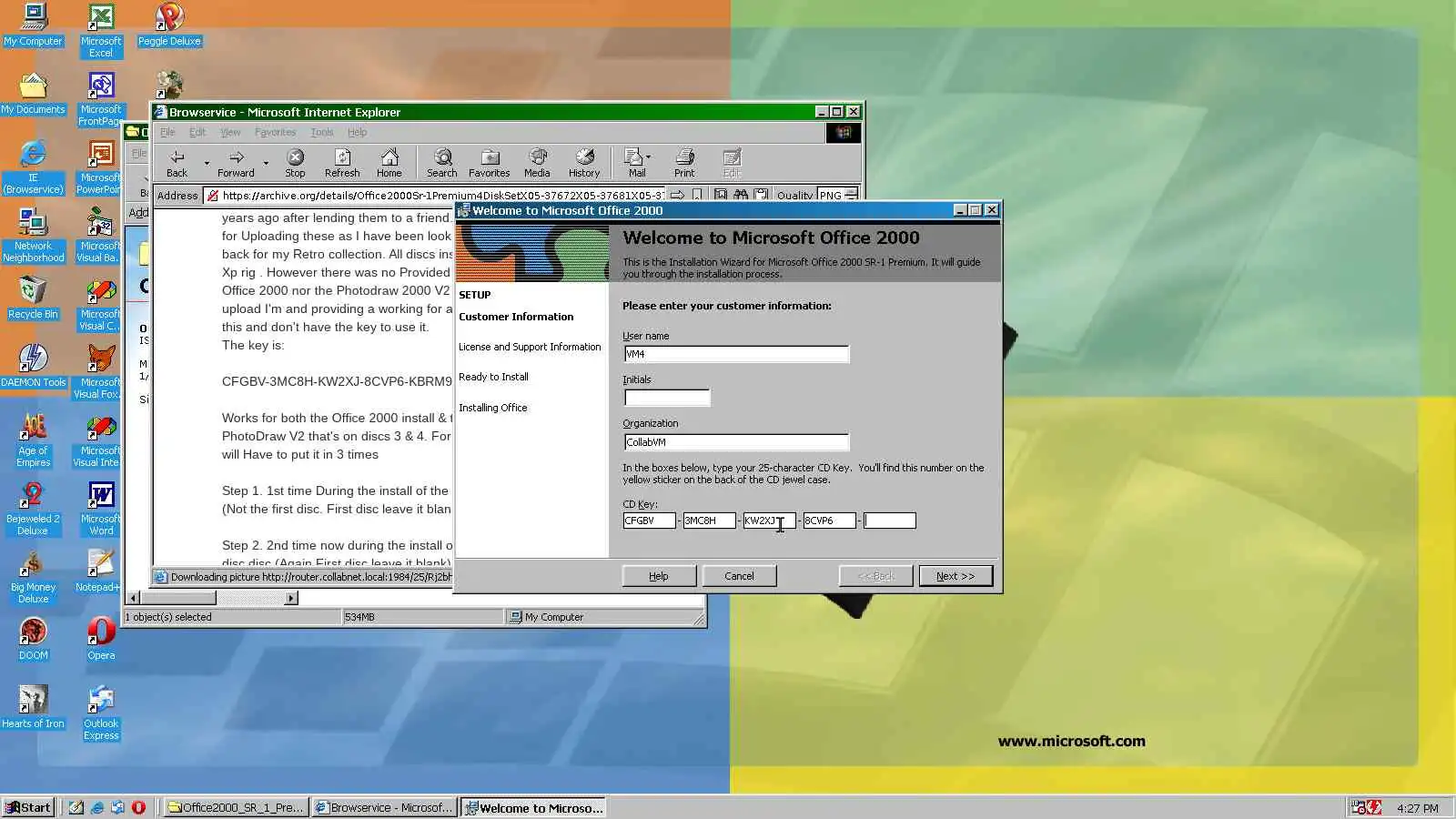Switch to Office2000_SR_1_Pre... taskbar window
This screenshot has width=1456, height=819.
(x=235, y=807)
